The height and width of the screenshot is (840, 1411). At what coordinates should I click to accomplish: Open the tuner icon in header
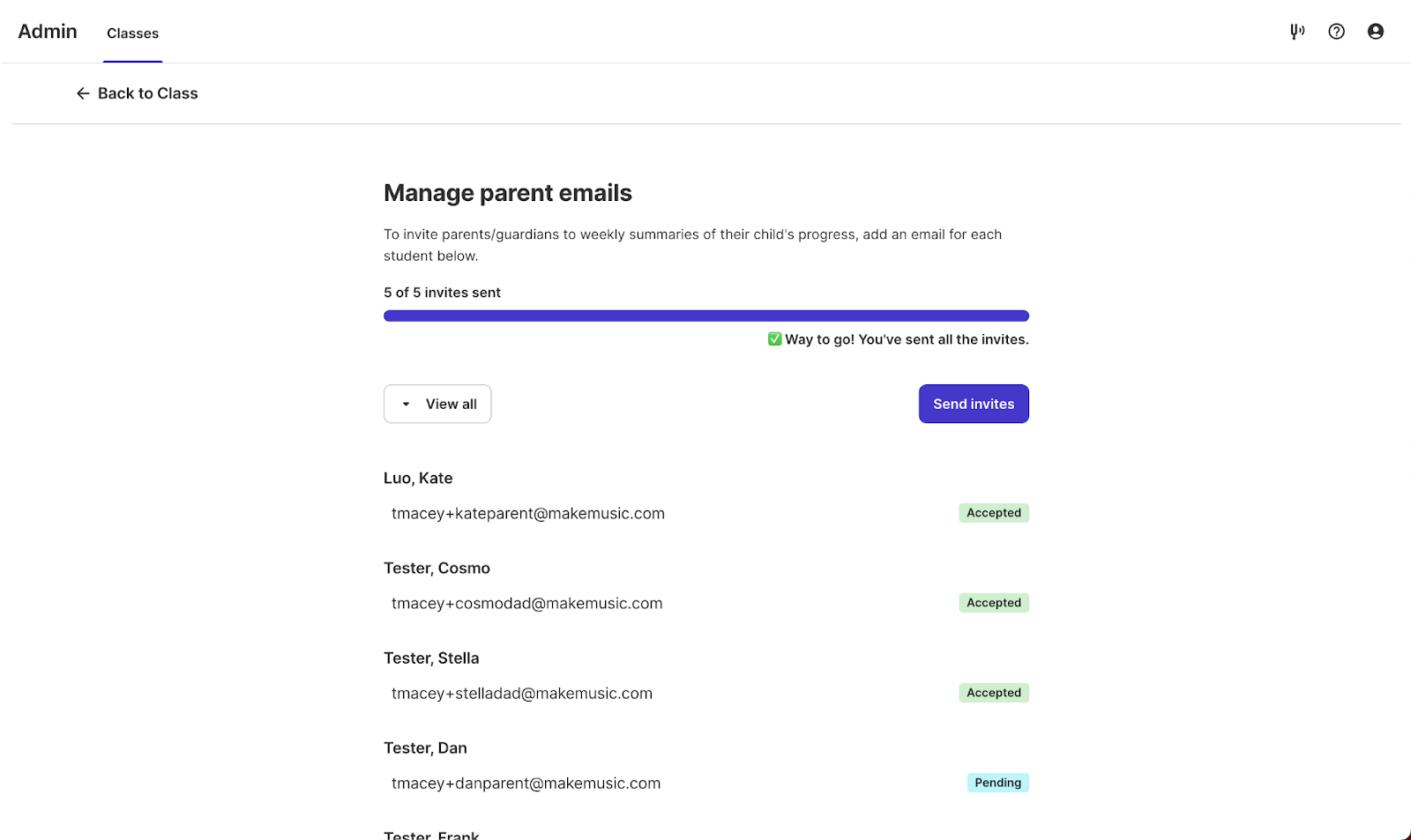pos(1297,32)
